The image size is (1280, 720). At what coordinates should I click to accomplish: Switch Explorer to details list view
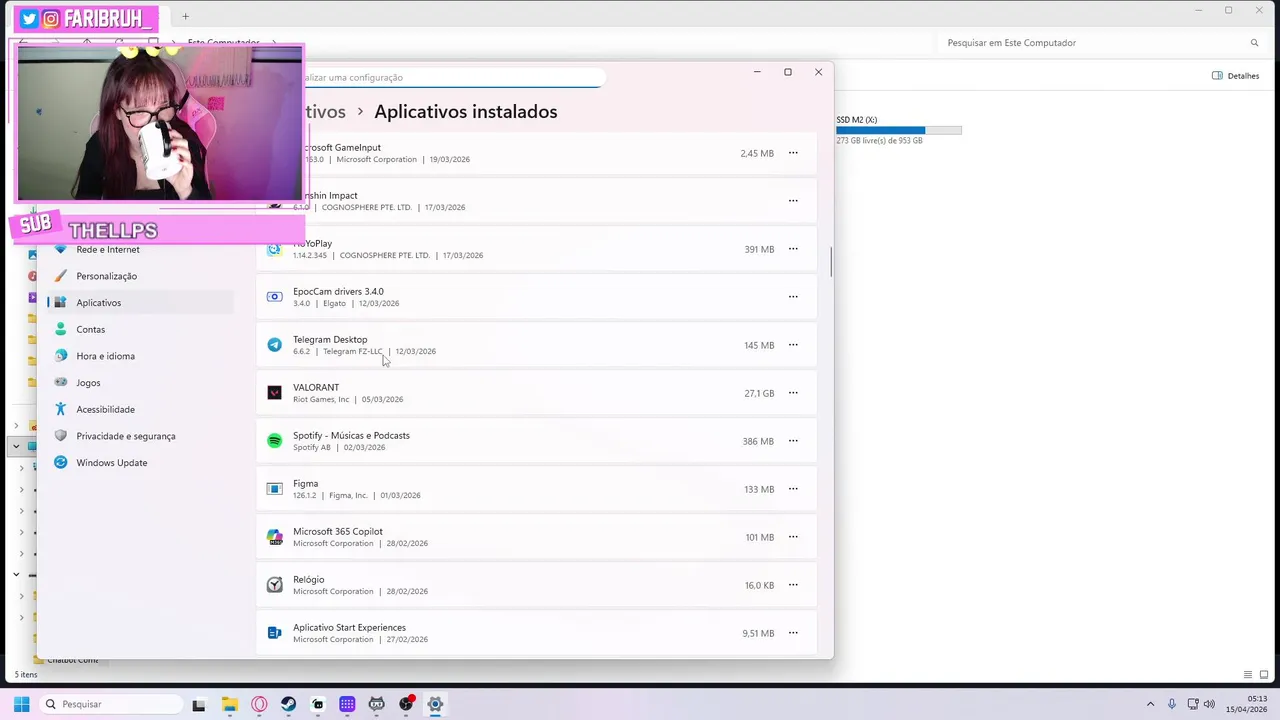pos(1248,675)
